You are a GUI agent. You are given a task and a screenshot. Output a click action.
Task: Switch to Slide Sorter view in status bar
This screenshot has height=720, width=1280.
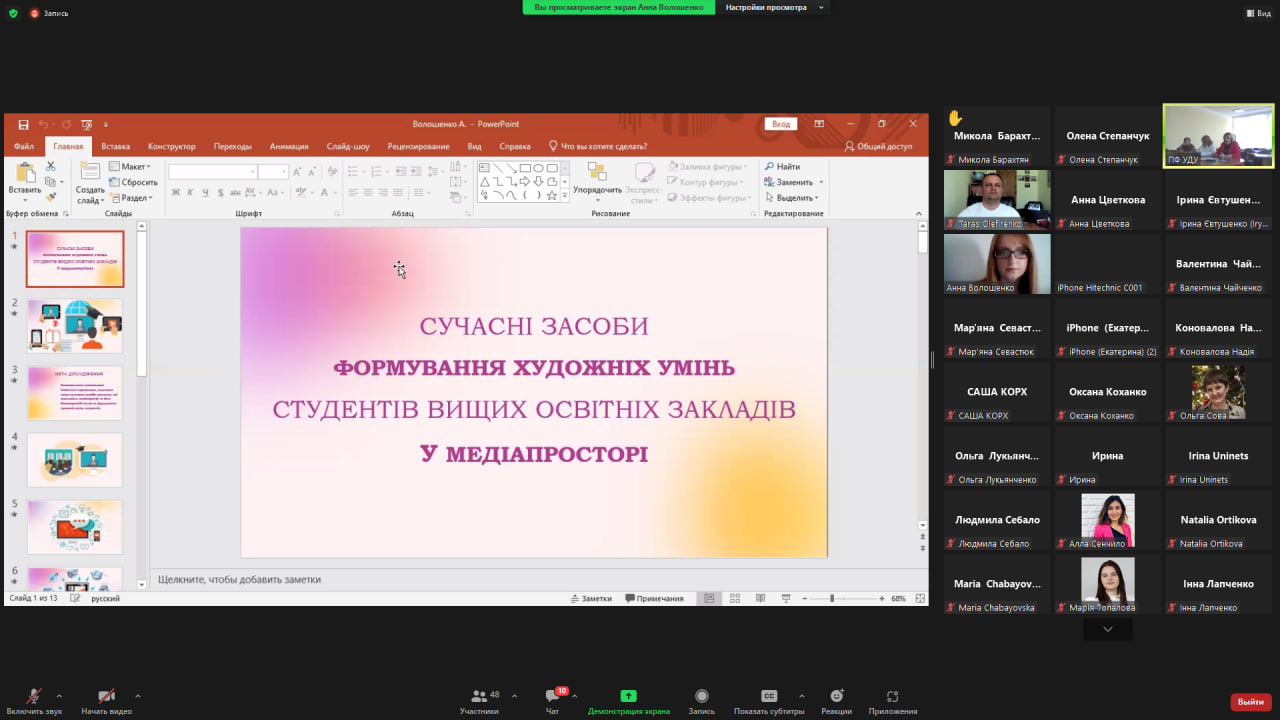click(735, 598)
